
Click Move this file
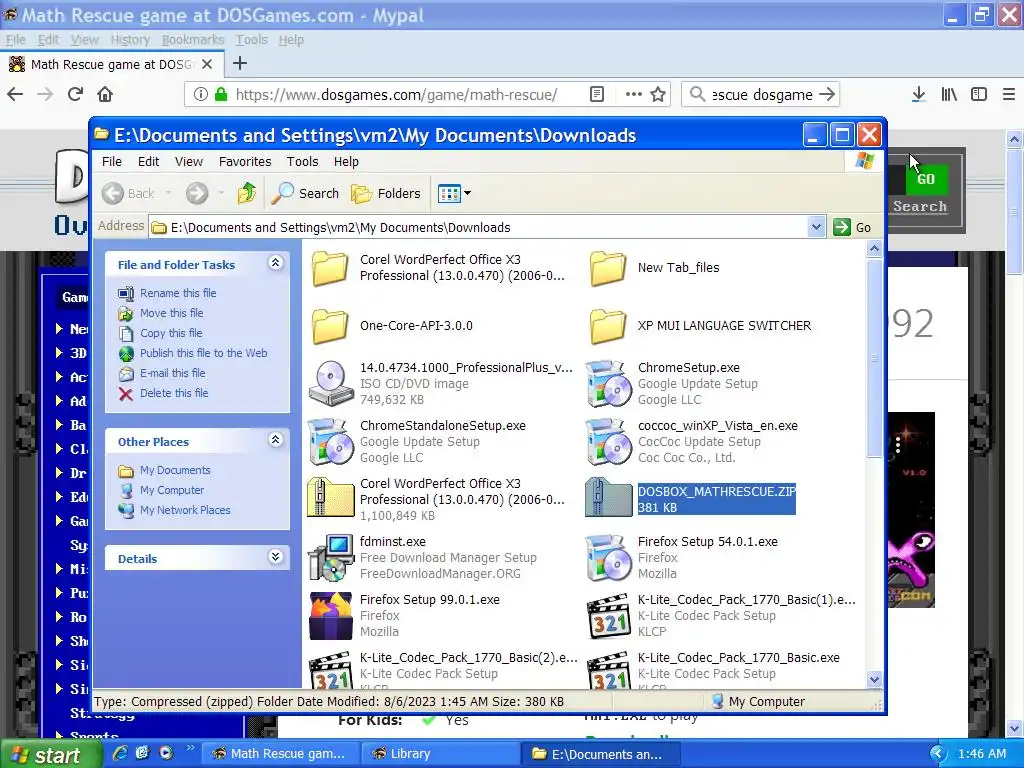pos(171,313)
